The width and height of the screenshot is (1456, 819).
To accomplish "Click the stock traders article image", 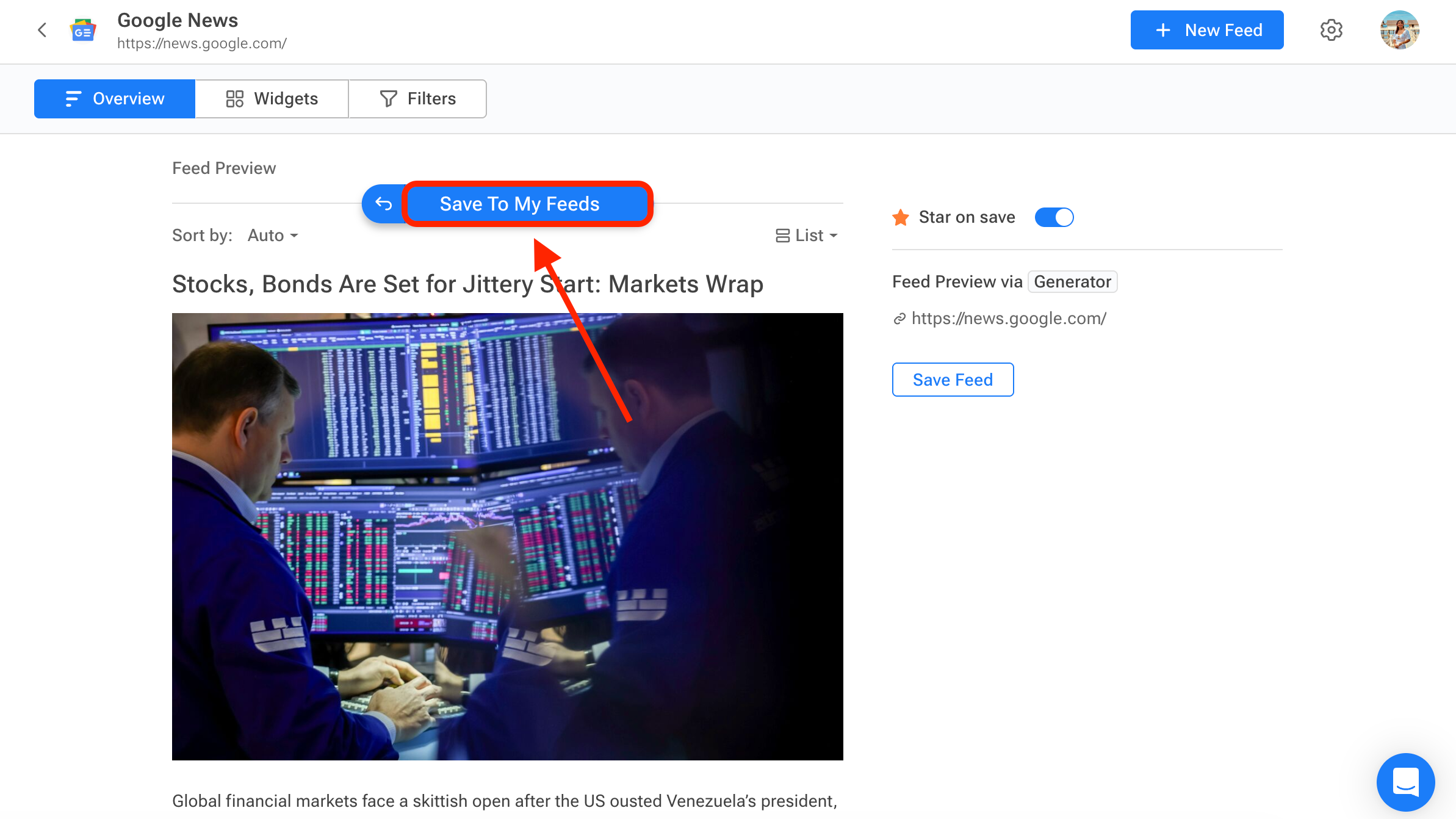I will [508, 536].
